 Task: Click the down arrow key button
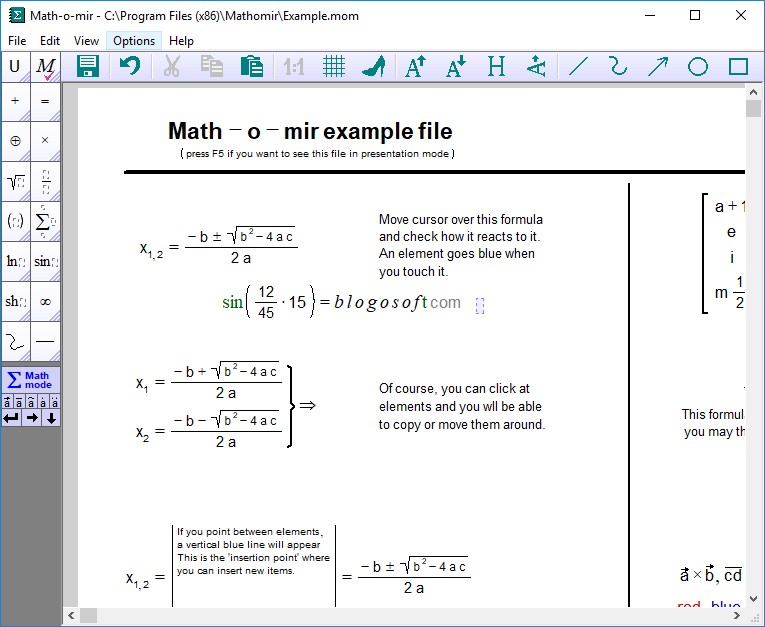click(51, 418)
